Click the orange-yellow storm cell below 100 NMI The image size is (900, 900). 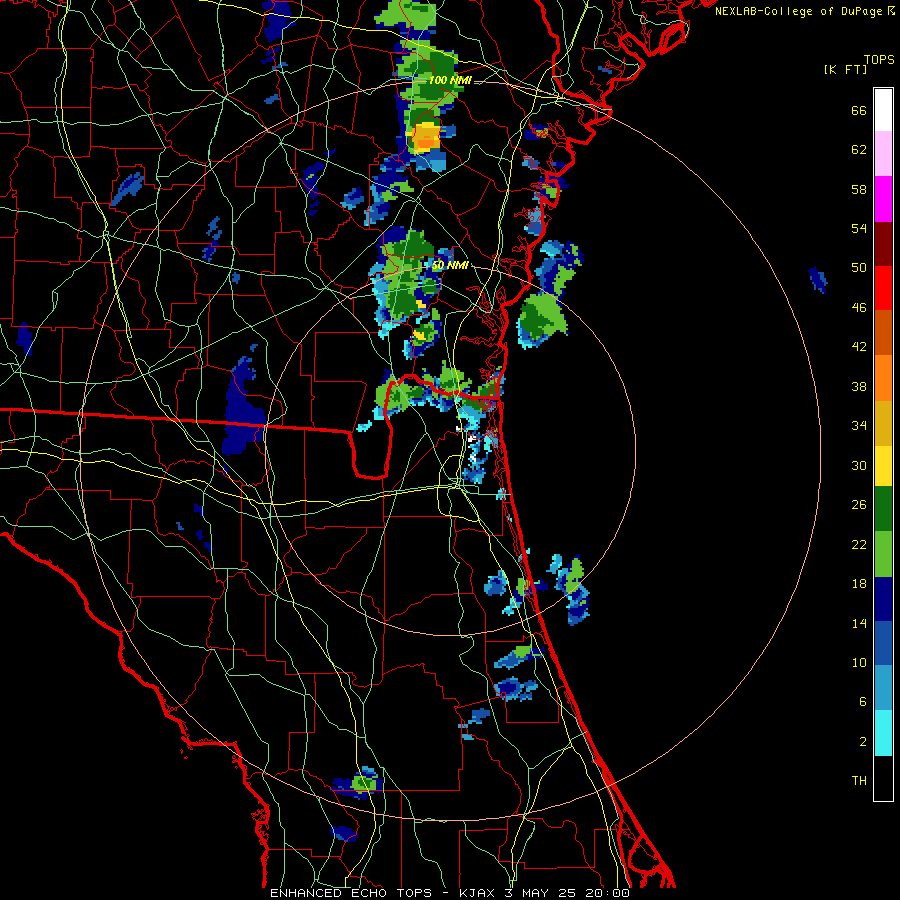(426, 137)
